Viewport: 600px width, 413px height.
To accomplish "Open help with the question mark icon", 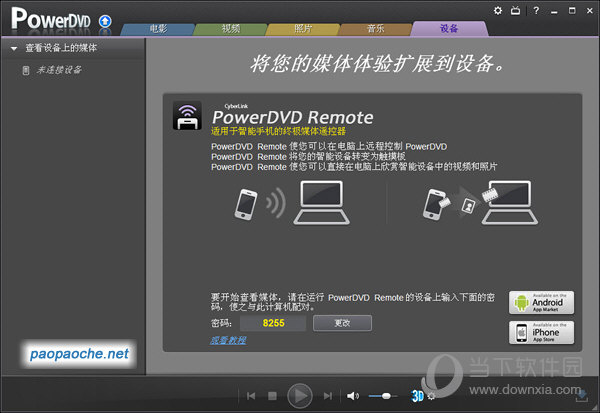I will (x=536, y=11).
